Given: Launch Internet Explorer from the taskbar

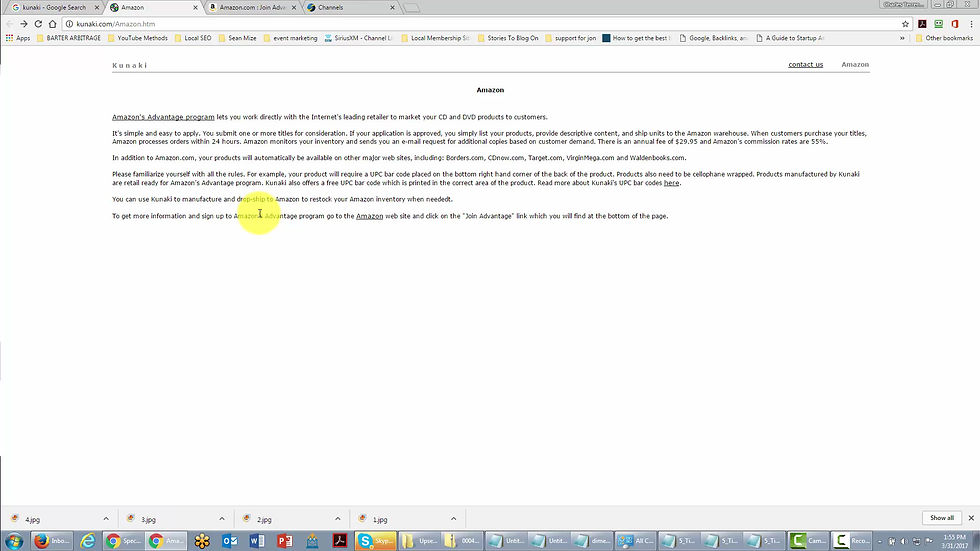Looking at the screenshot, I should [x=88, y=540].
